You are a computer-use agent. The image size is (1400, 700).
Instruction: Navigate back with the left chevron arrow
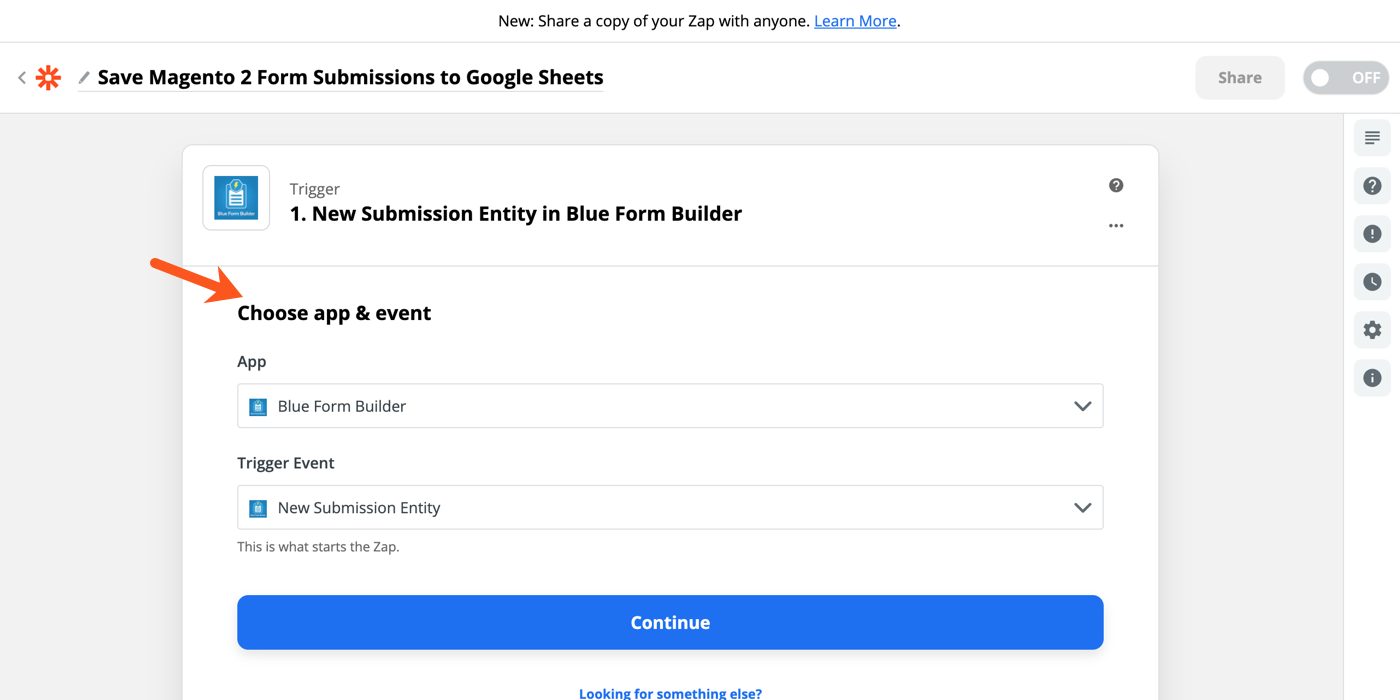[x=21, y=77]
